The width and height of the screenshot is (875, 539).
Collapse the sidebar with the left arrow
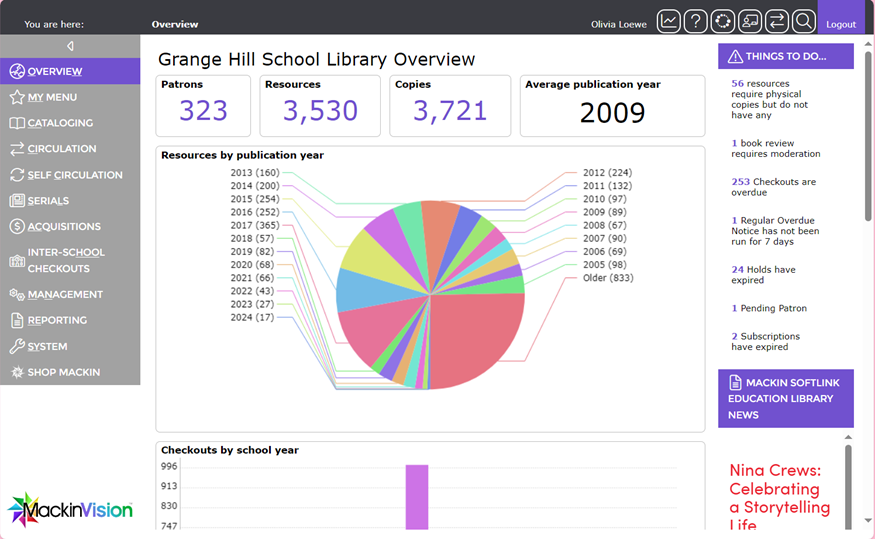coord(70,46)
